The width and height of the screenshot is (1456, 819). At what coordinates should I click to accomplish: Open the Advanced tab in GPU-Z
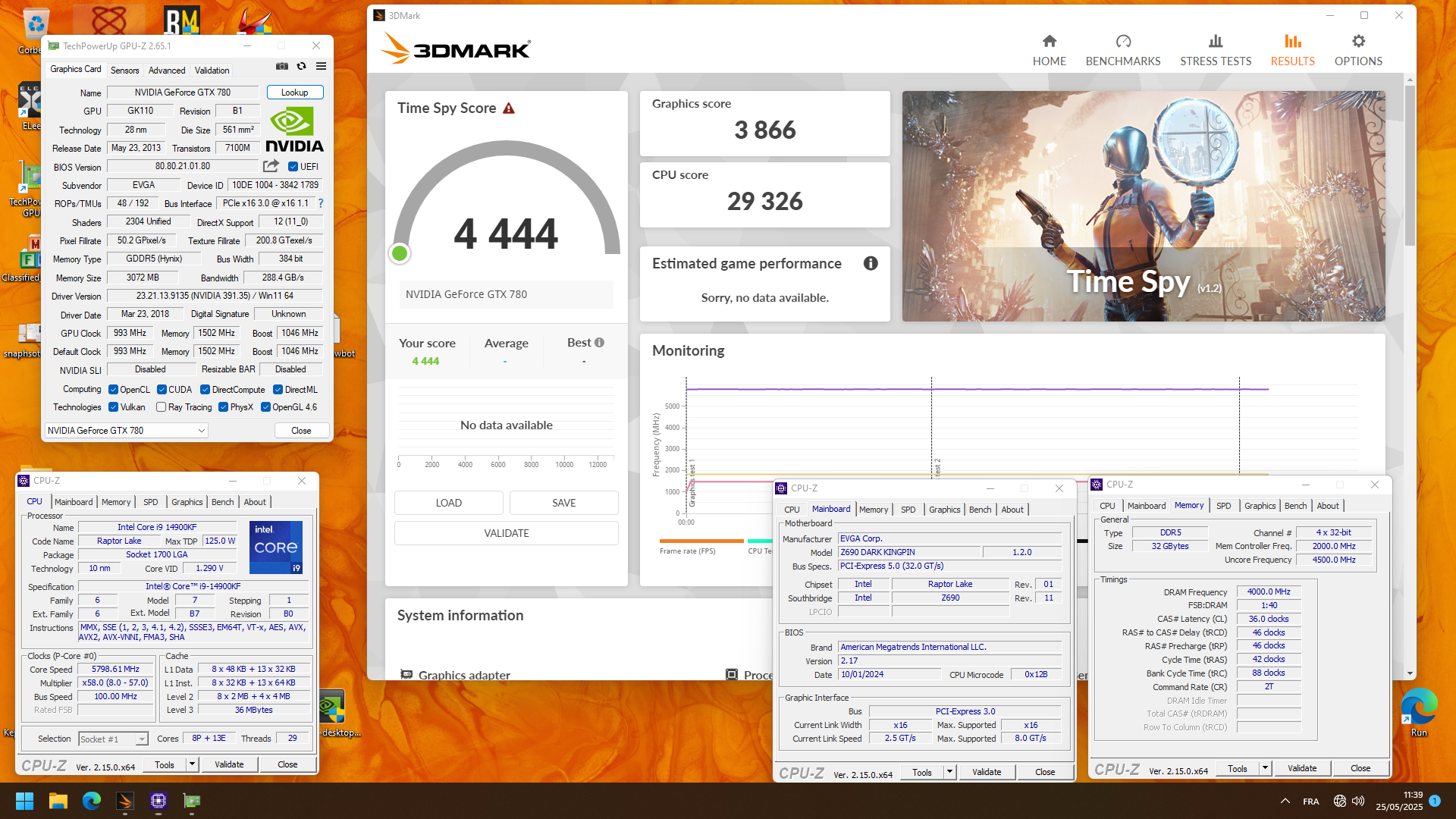[167, 70]
